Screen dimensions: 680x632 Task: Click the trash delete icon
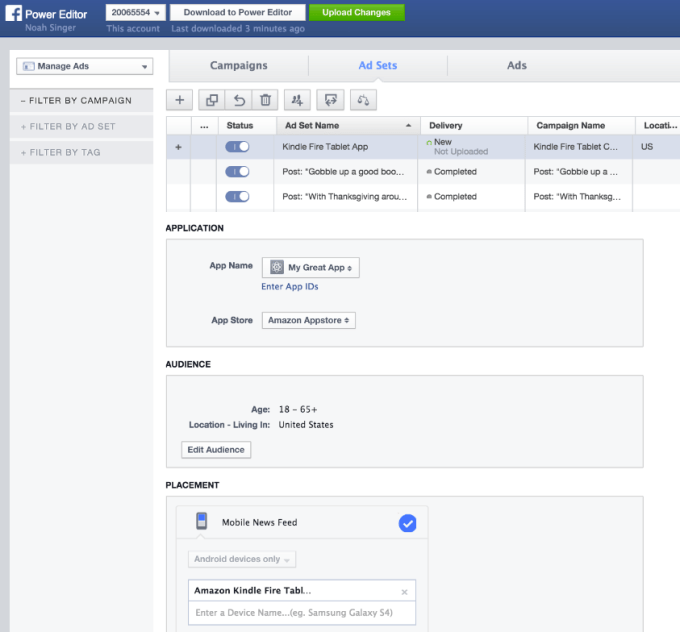coord(265,99)
